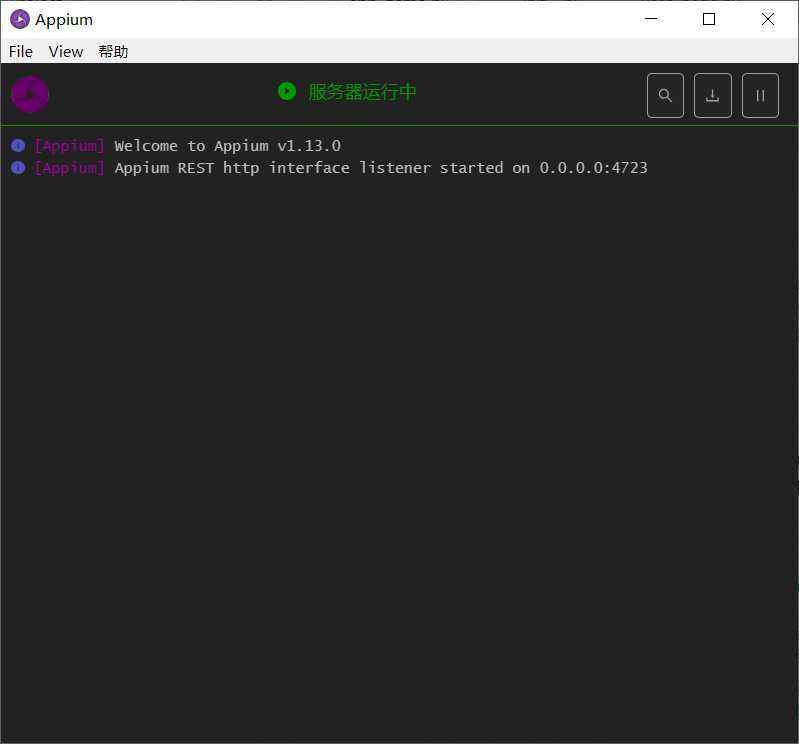Image resolution: width=799 pixels, height=744 pixels.
Task: Select the '服务器运行中' status text
Action: click(x=362, y=92)
